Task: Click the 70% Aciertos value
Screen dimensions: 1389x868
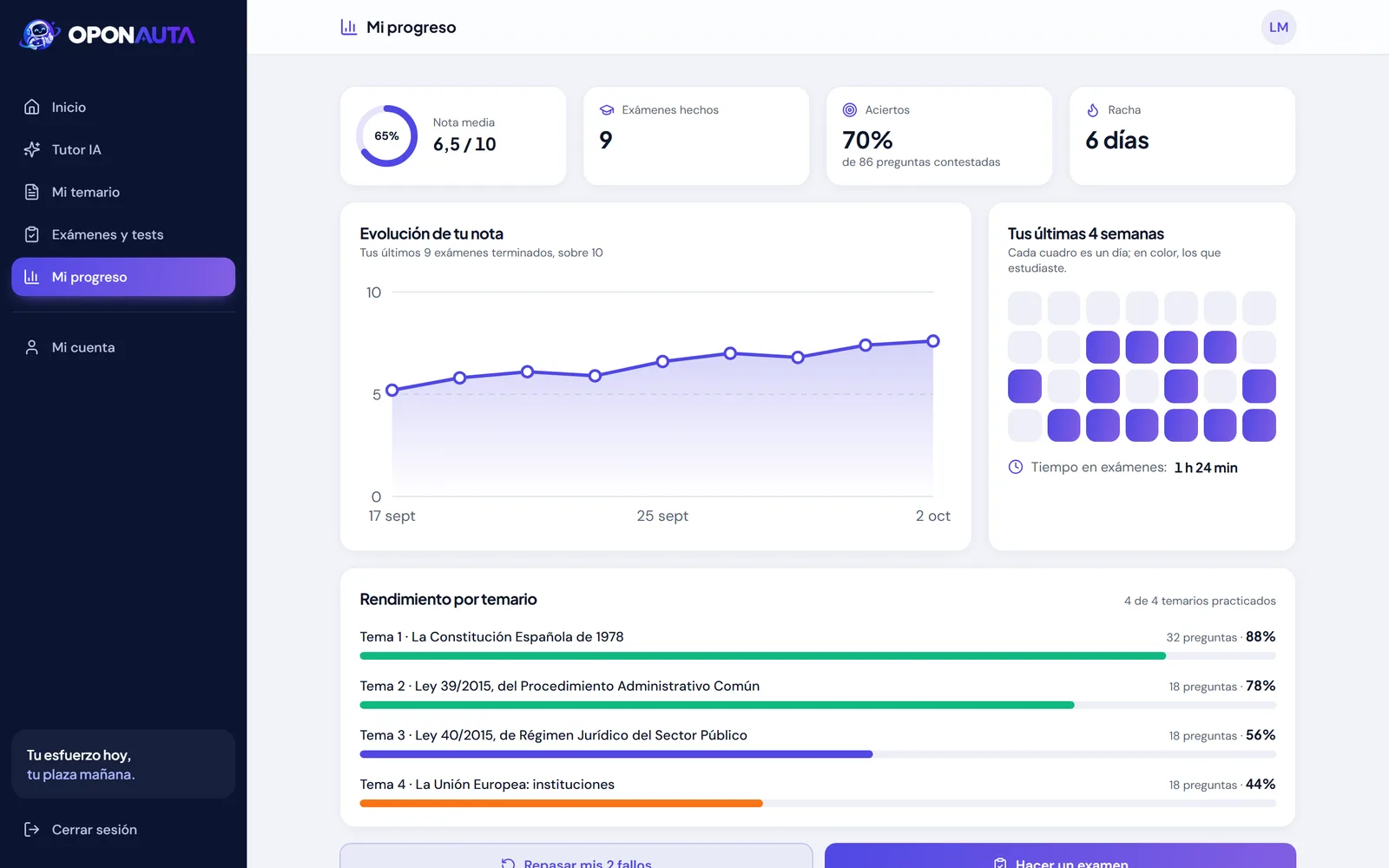Action: click(x=867, y=140)
